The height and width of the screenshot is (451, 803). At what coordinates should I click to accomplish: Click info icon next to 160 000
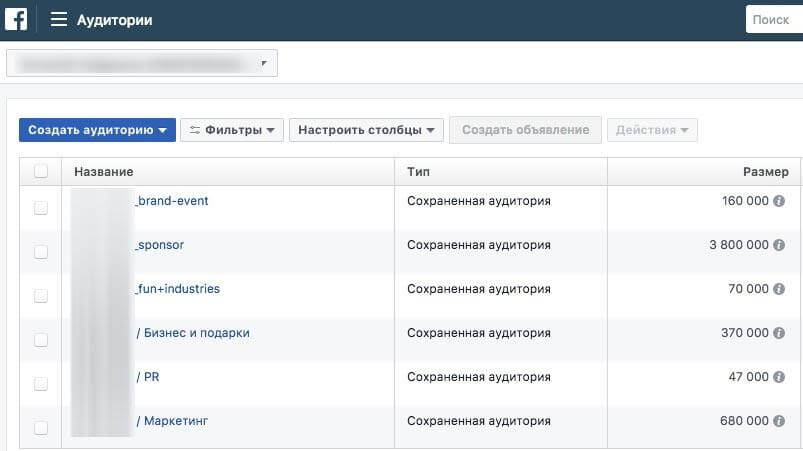pos(779,201)
